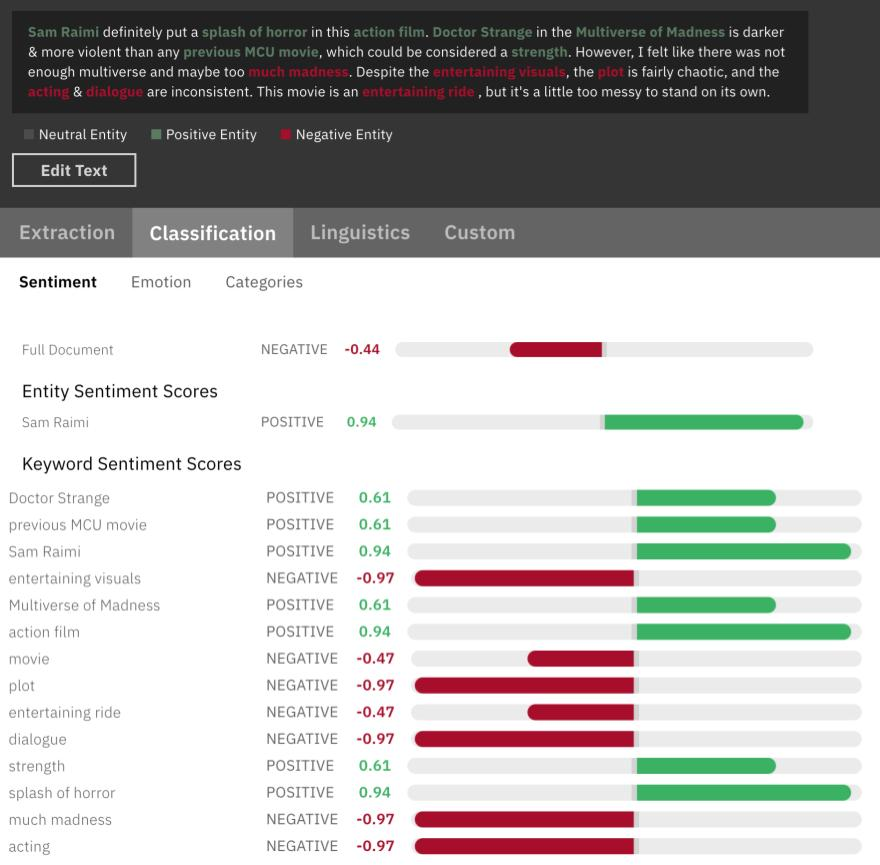Select the Classification tab
880x865 pixels.
(x=213, y=233)
